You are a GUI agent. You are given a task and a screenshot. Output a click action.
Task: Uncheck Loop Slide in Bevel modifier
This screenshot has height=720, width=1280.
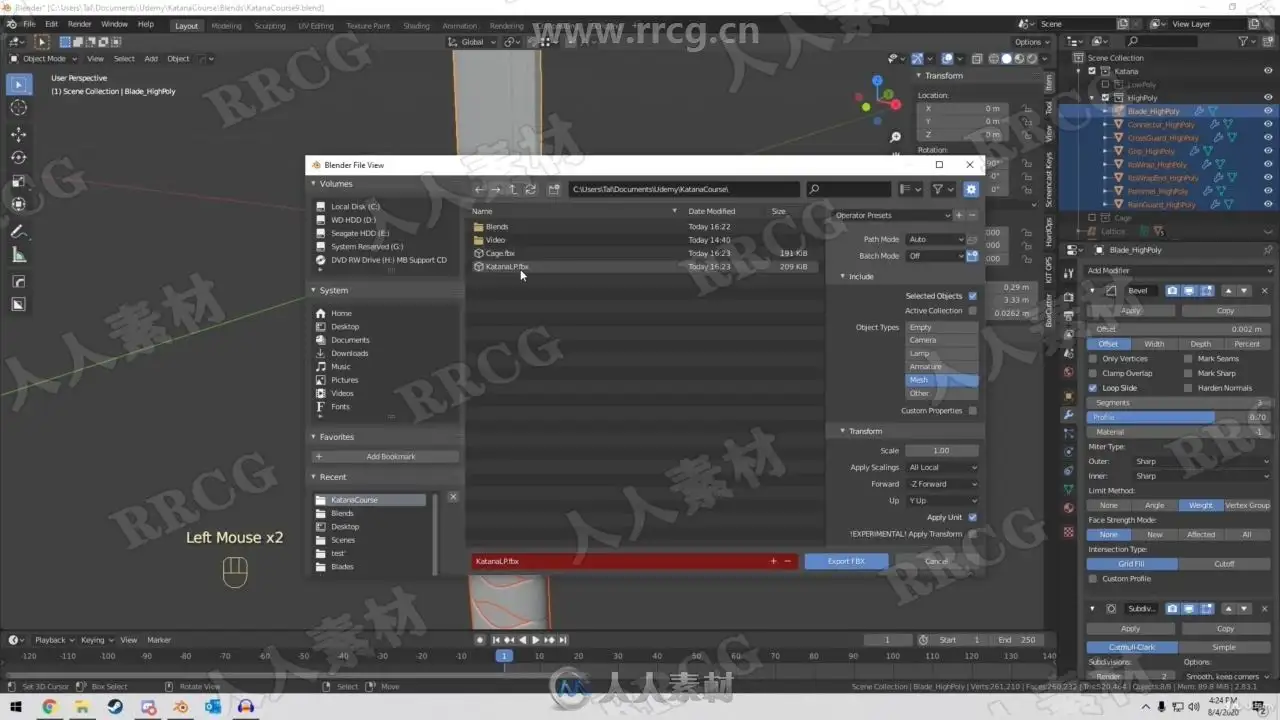1093,388
